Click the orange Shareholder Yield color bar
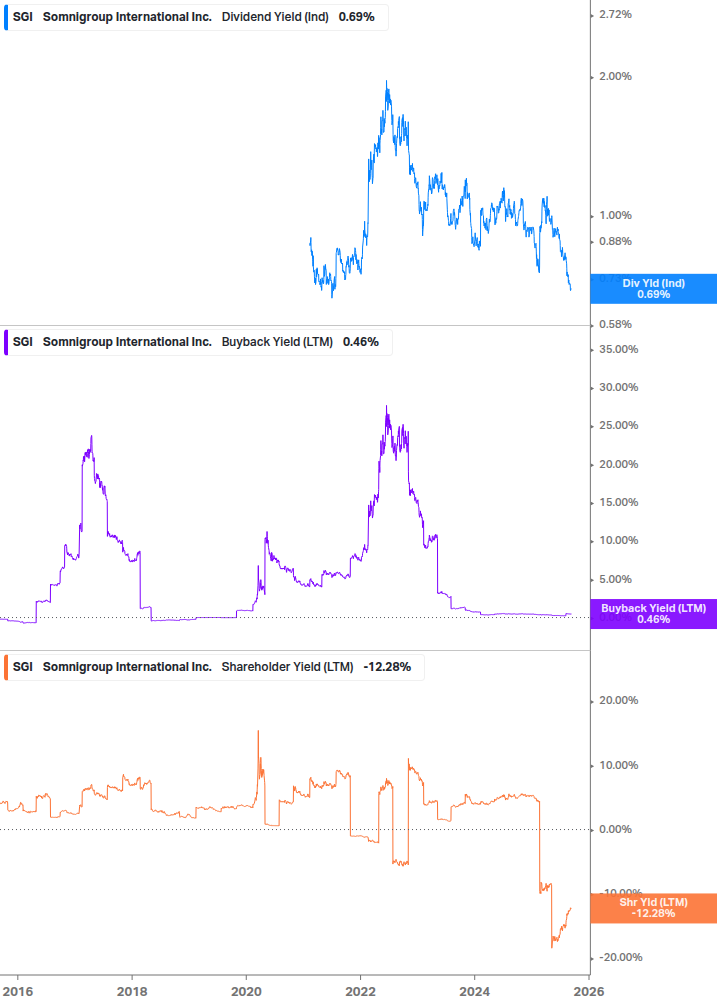717x1005 pixels. tap(7, 666)
